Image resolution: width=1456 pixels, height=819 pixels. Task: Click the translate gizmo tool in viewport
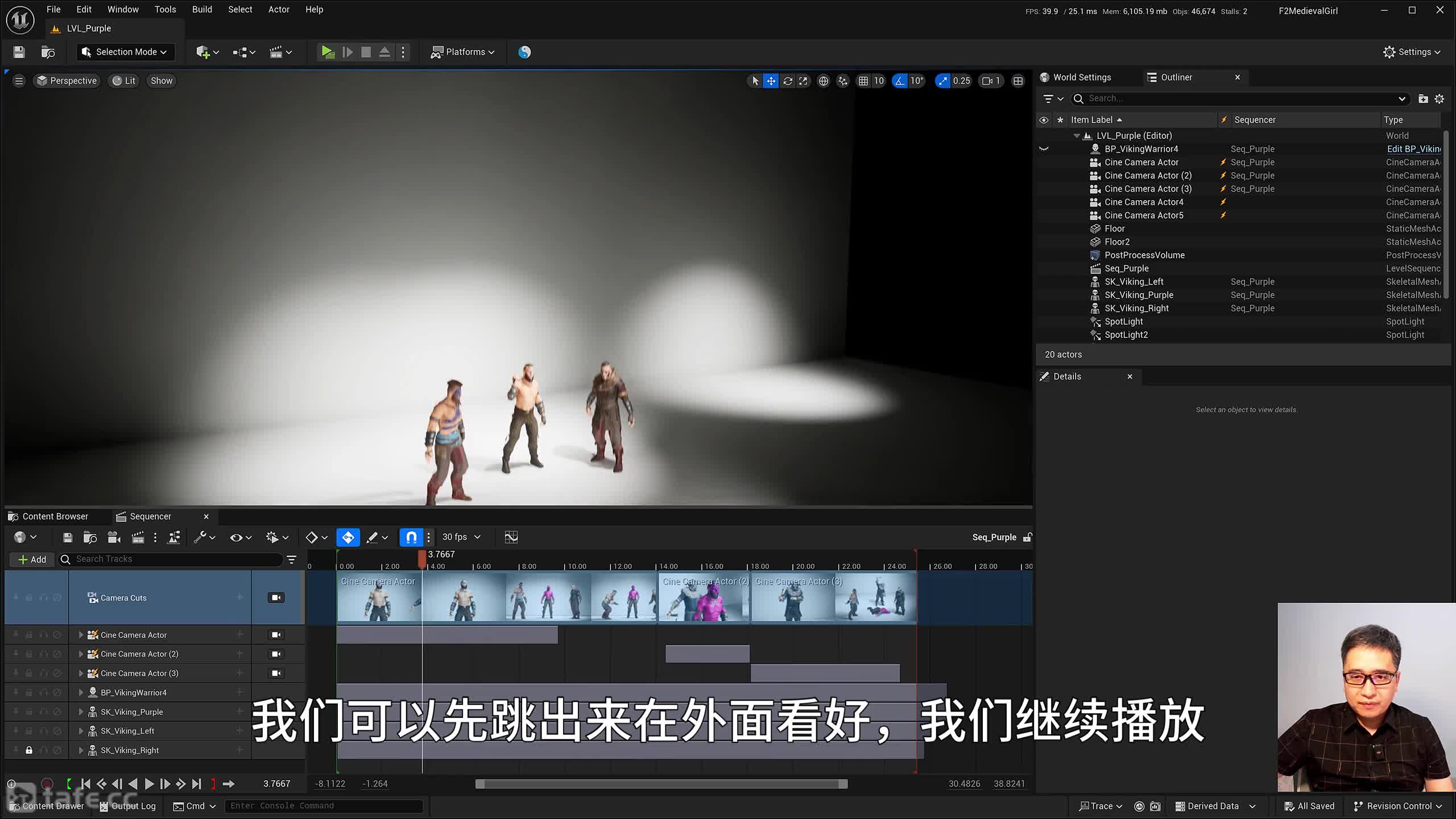coord(771,81)
